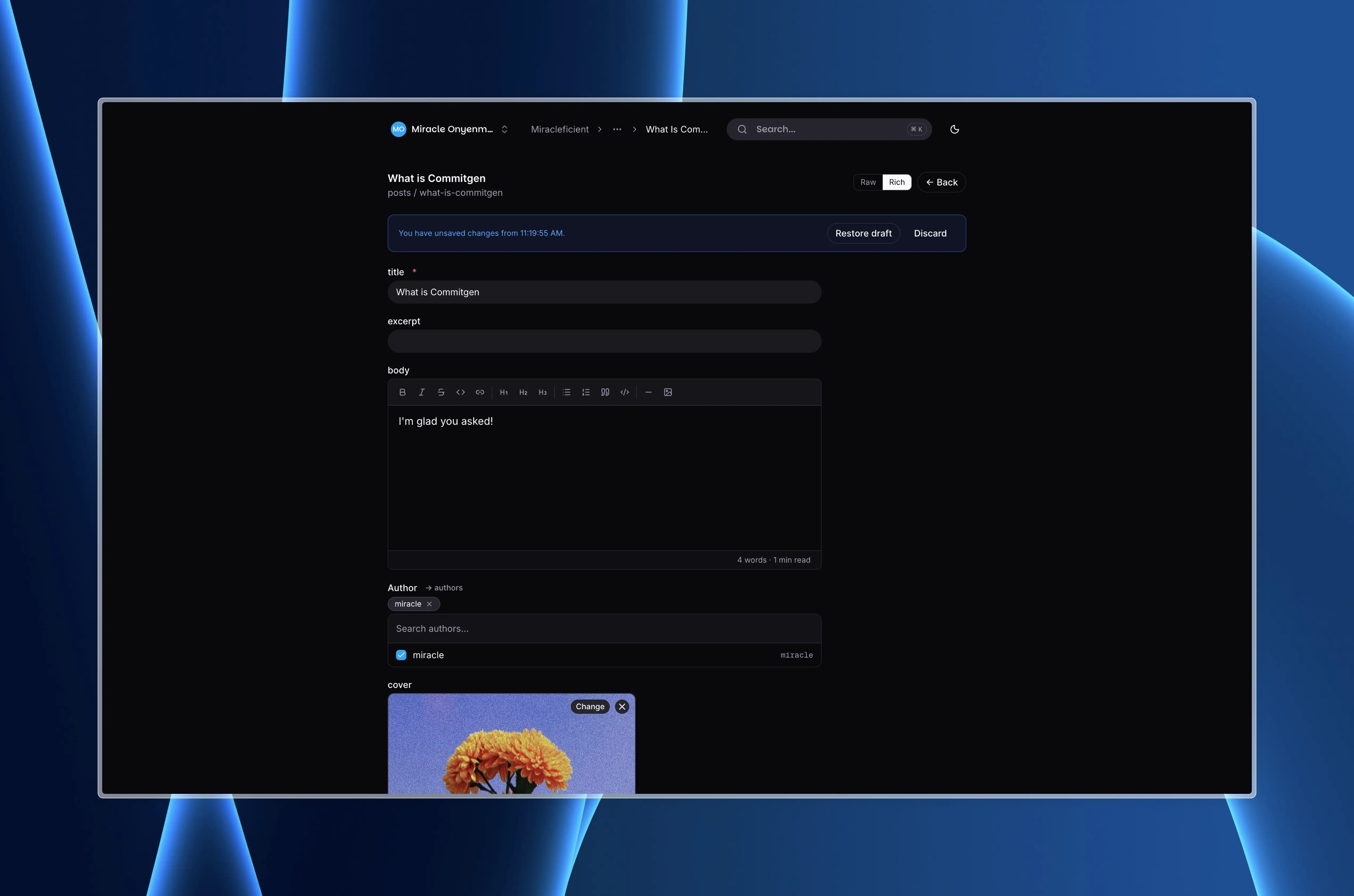Screen dimensions: 1354x896
Task: Follow the authors collection link
Action: pos(444,588)
